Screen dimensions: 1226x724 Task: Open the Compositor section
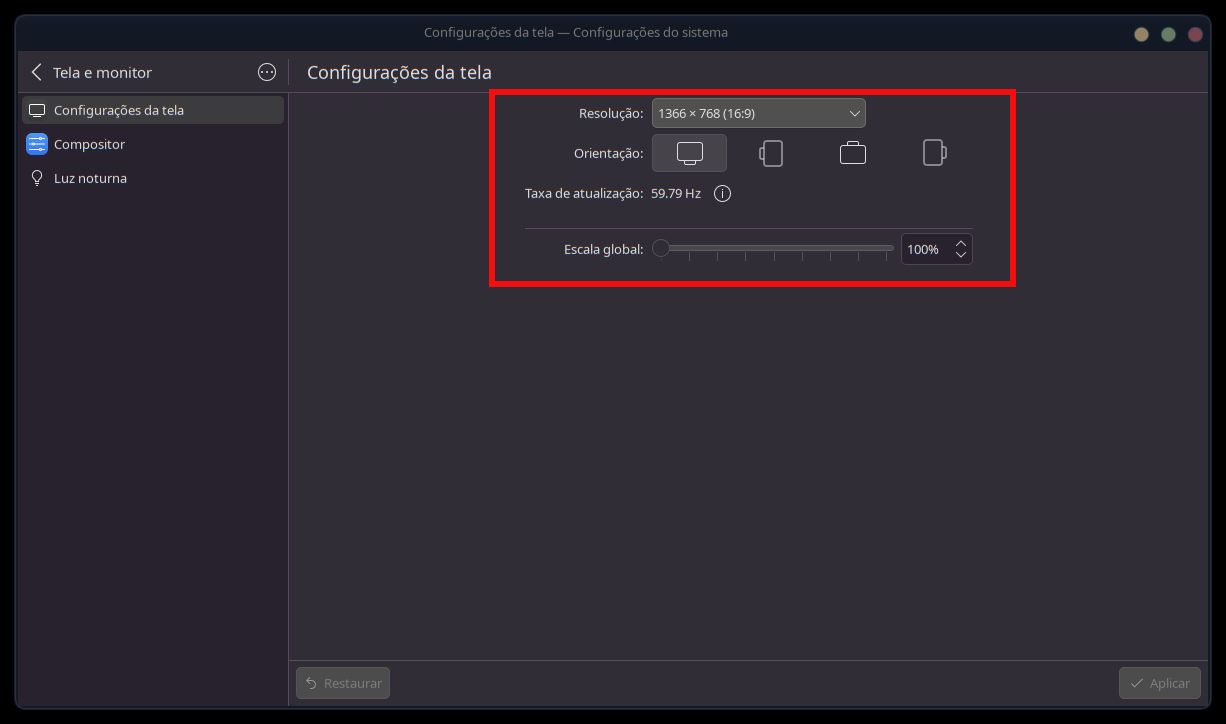[x=89, y=144]
